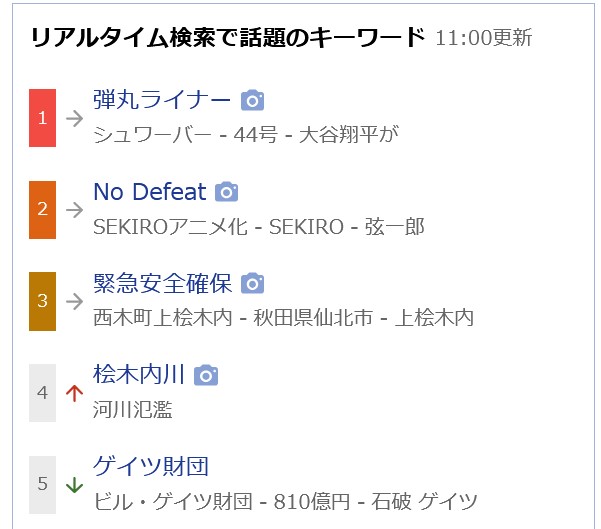This screenshot has width=601, height=529.
Task: Click the rank 3 badge
Action: 42,301
